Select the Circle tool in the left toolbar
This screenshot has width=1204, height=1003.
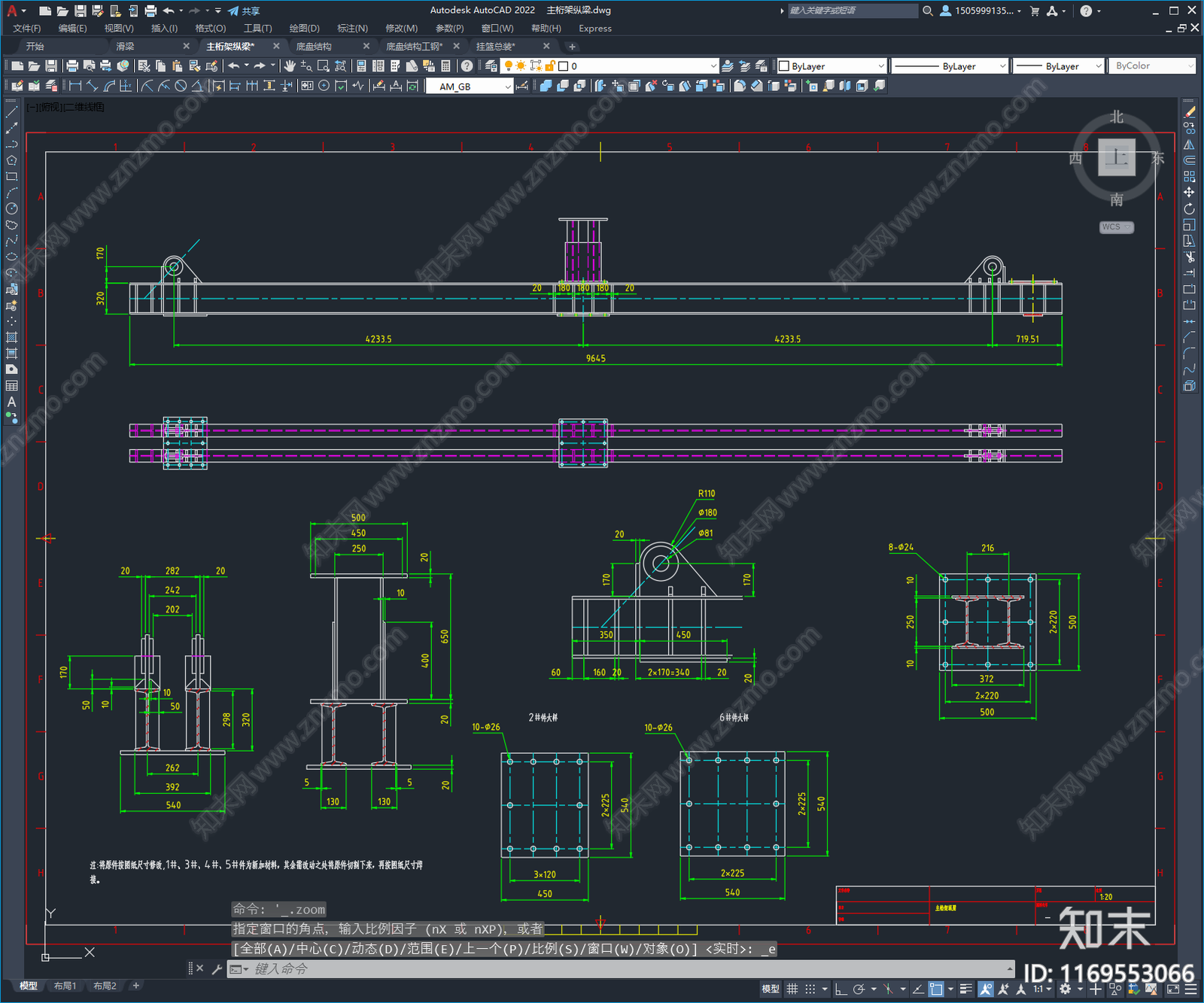click(x=11, y=208)
